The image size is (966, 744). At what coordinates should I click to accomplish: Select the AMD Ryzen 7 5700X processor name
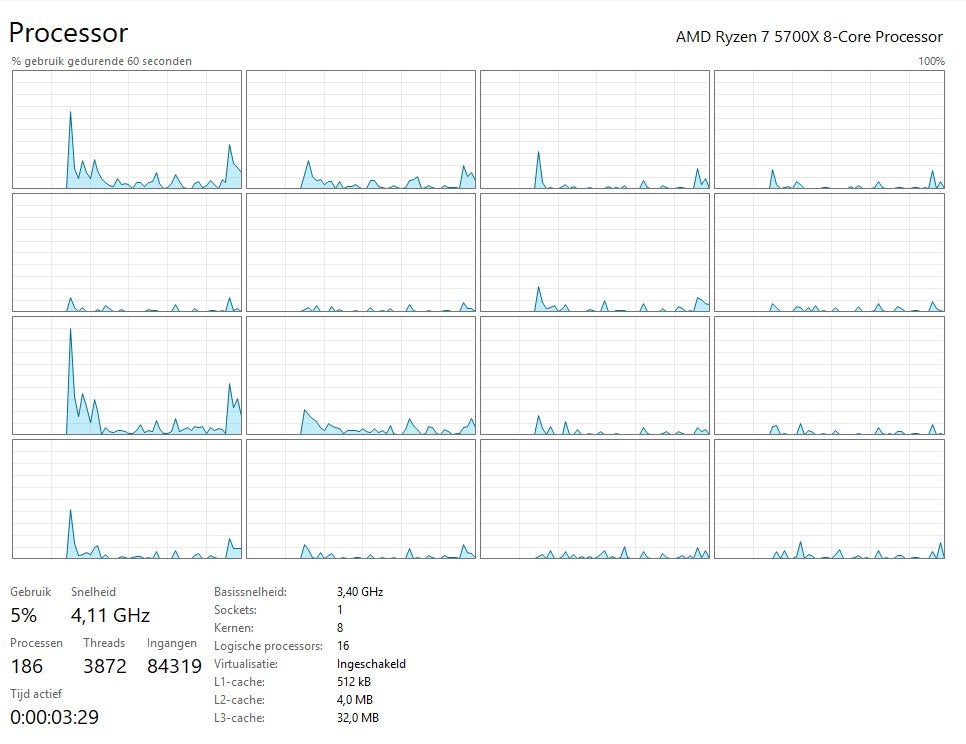point(809,37)
